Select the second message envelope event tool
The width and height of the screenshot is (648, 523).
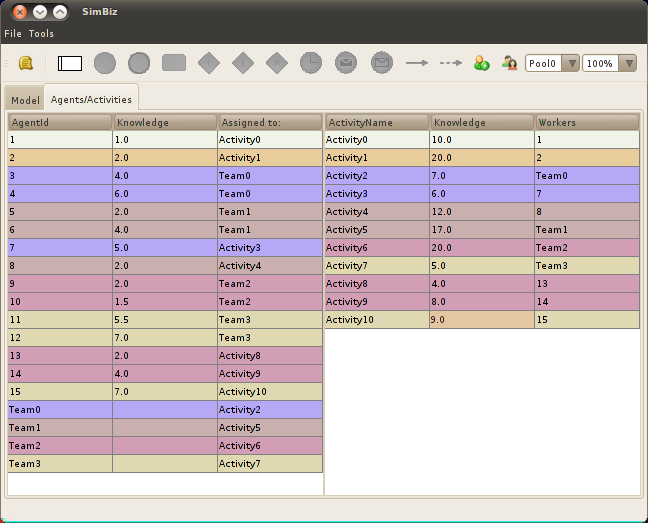pyautogui.click(x=382, y=63)
